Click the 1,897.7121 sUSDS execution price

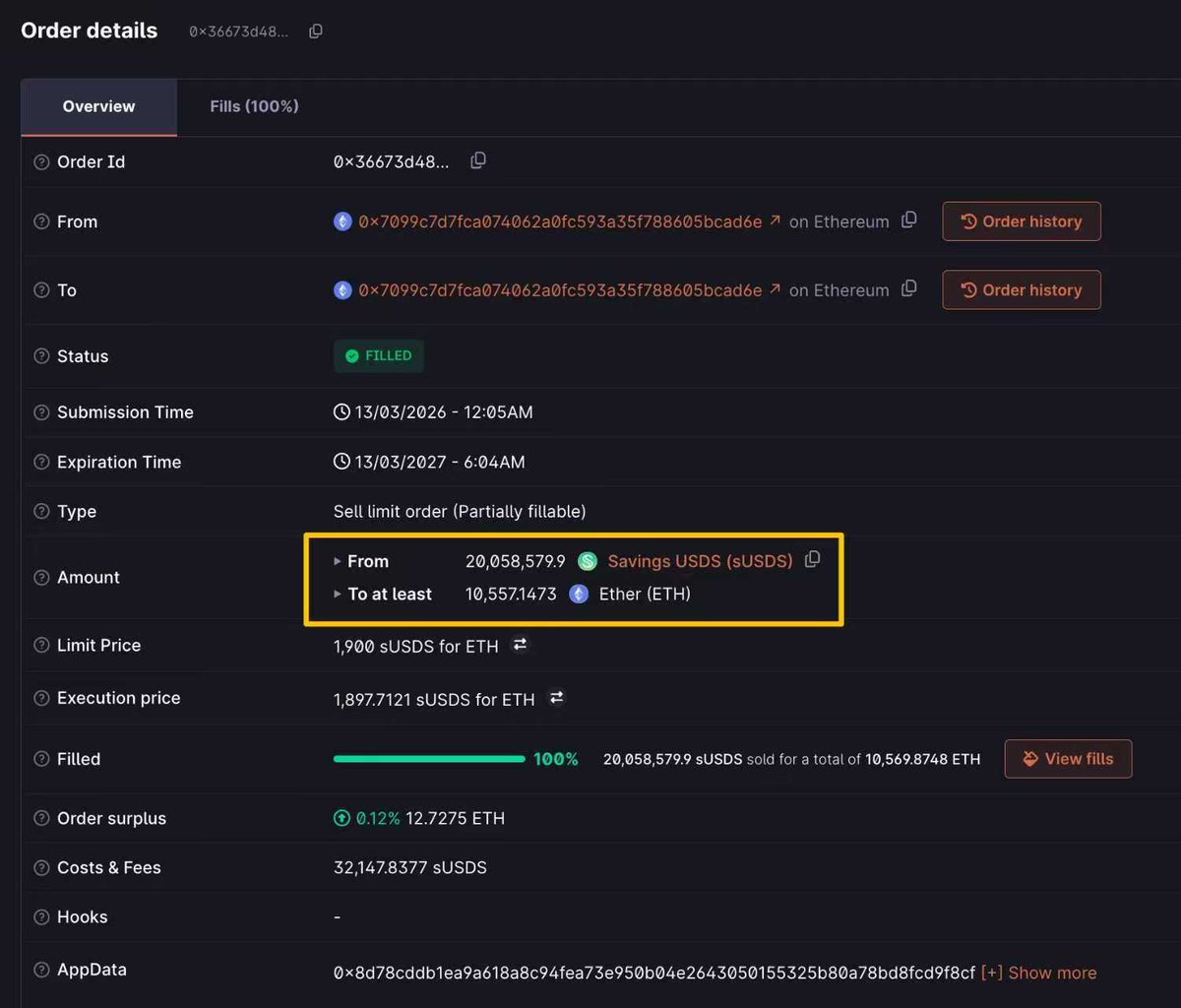(434, 699)
